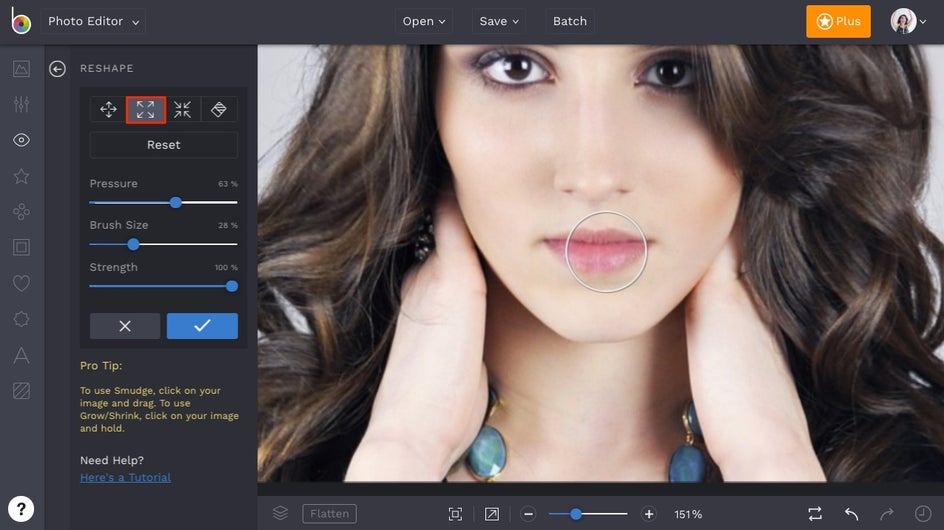Go back using Reshape back arrow
This screenshot has width=944, height=530.
[58, 69]
